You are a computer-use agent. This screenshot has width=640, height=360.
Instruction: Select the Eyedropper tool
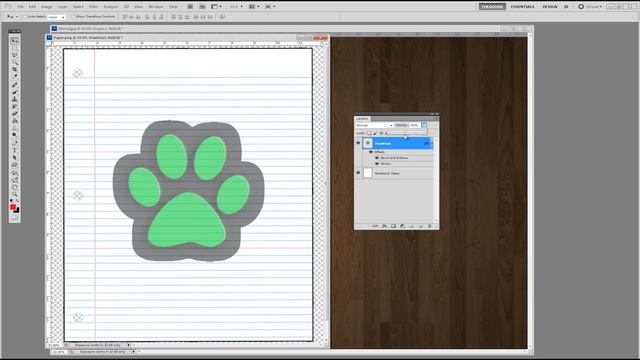[x=15, y=76]
